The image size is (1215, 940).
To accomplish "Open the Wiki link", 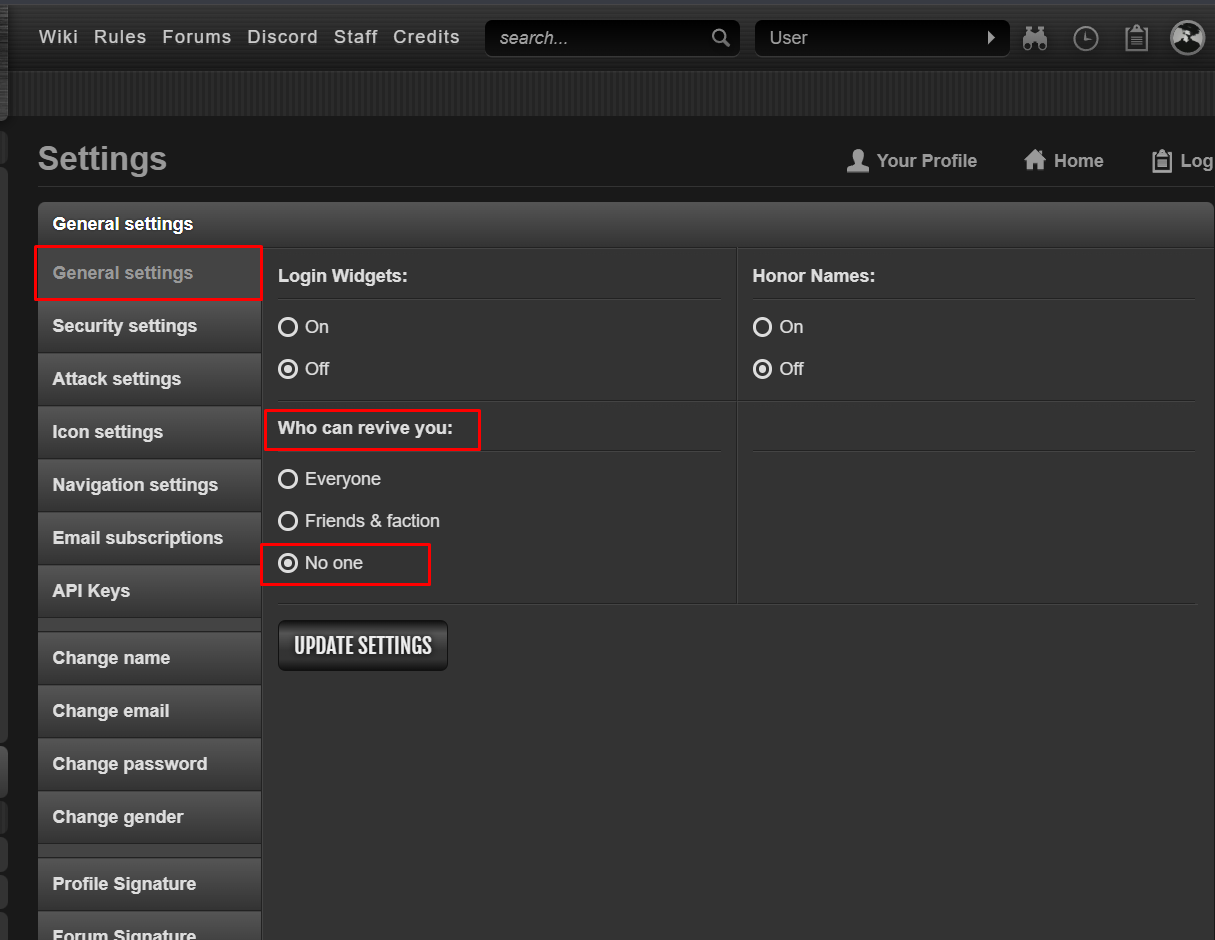I will (58, 37).
